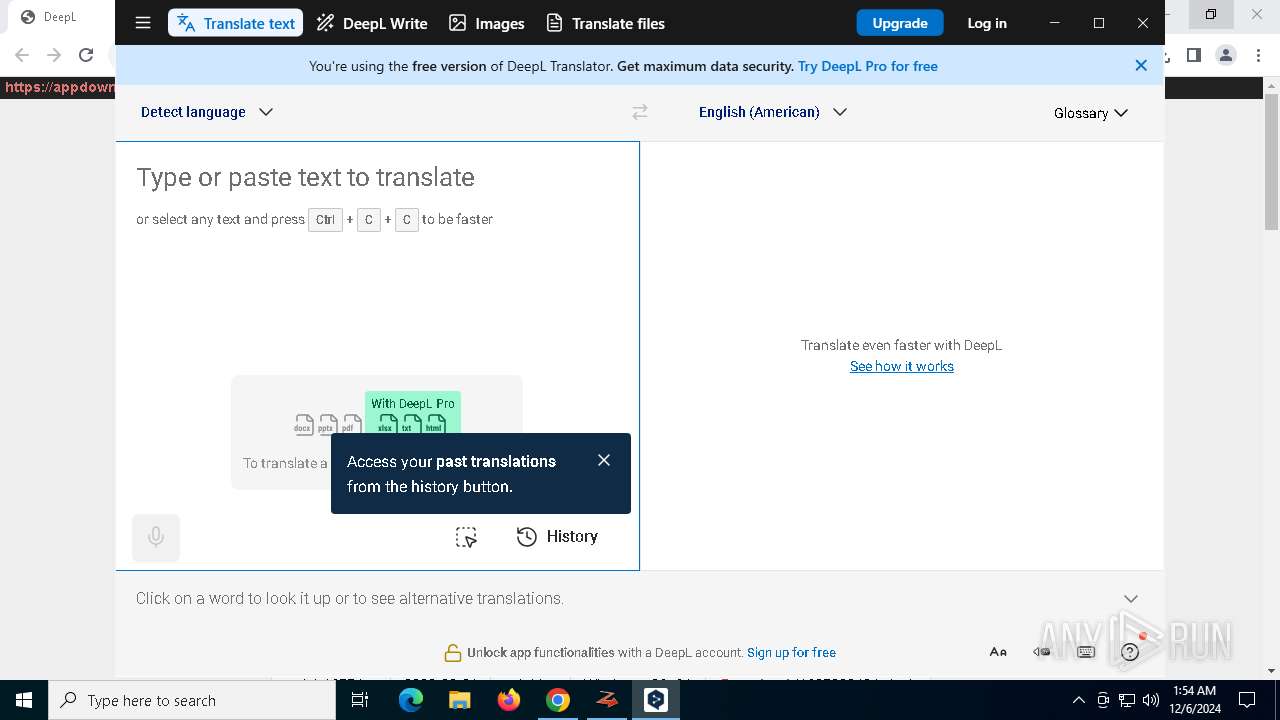
Task: Expand the dictionary lookup panel chevron
Action: [x=1131, y=598]
